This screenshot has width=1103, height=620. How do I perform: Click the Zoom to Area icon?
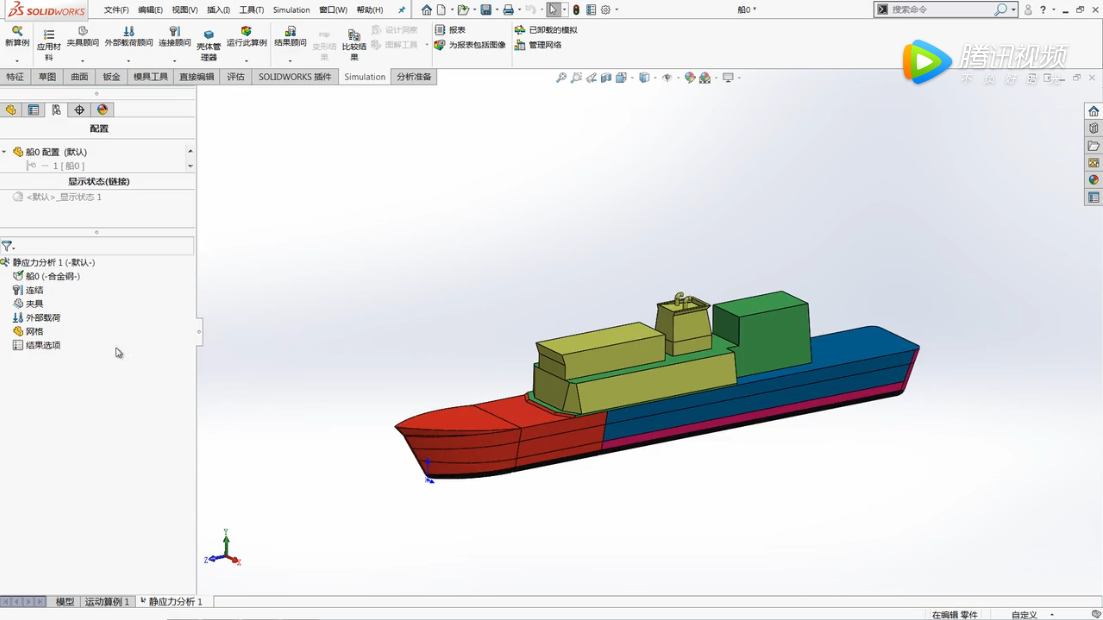click(x=576, y=77)
